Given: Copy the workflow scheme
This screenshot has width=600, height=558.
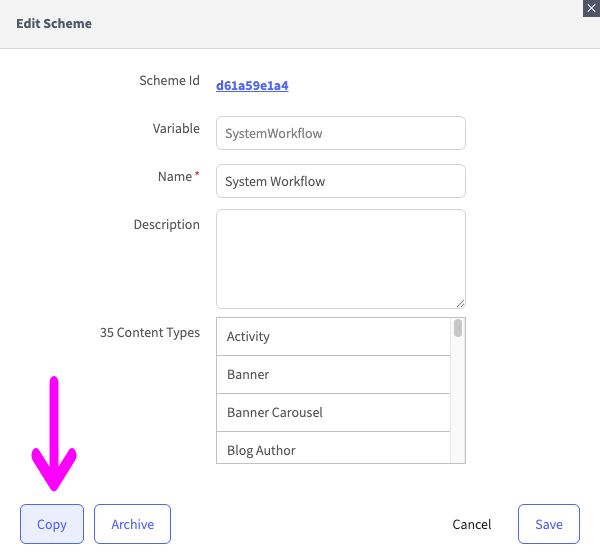Looking at the screenshot, I should [52, 524].
